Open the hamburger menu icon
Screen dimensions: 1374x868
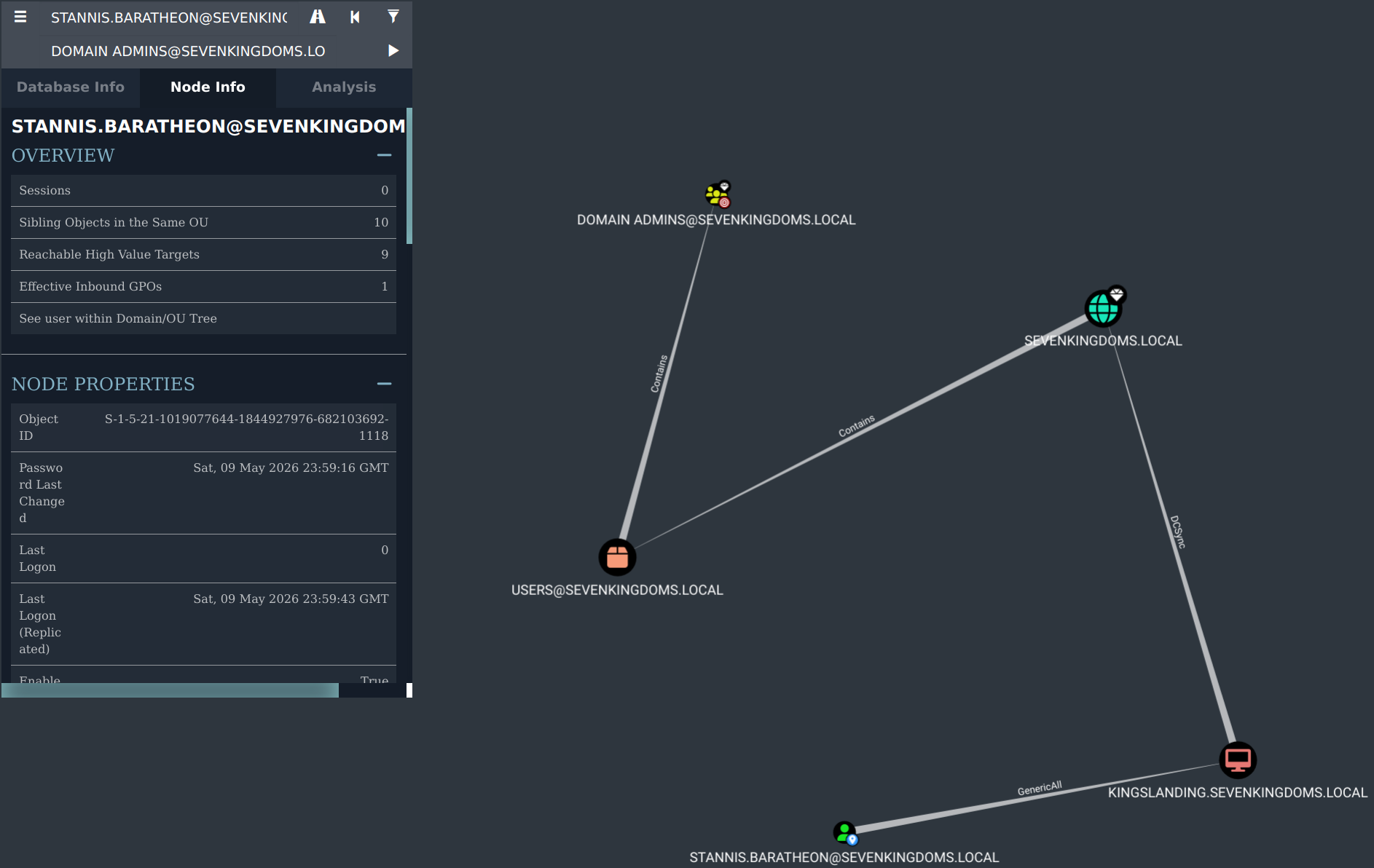point(20,17)
